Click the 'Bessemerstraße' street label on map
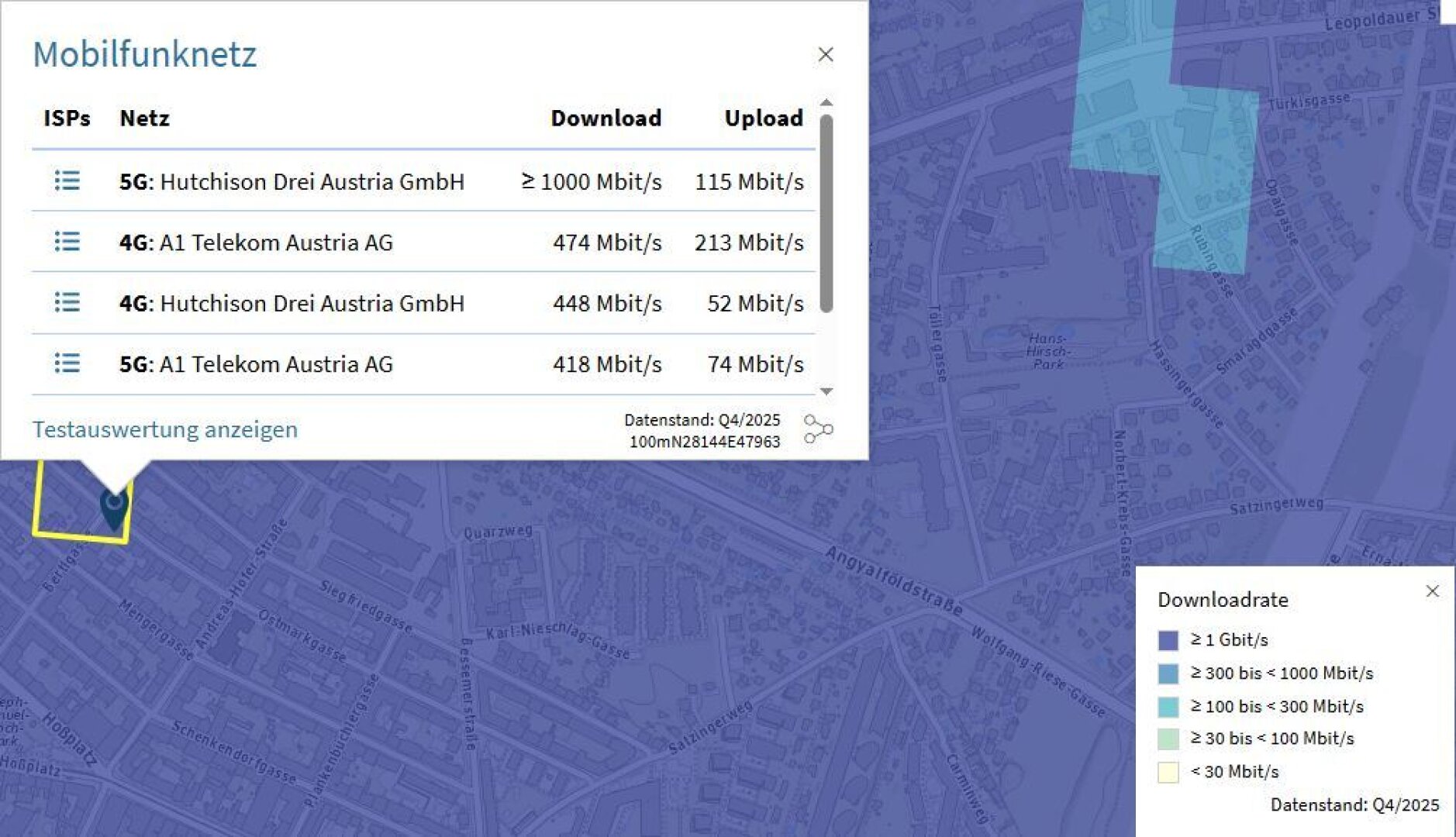The image size is (1456, 837). tap(468, 694)
